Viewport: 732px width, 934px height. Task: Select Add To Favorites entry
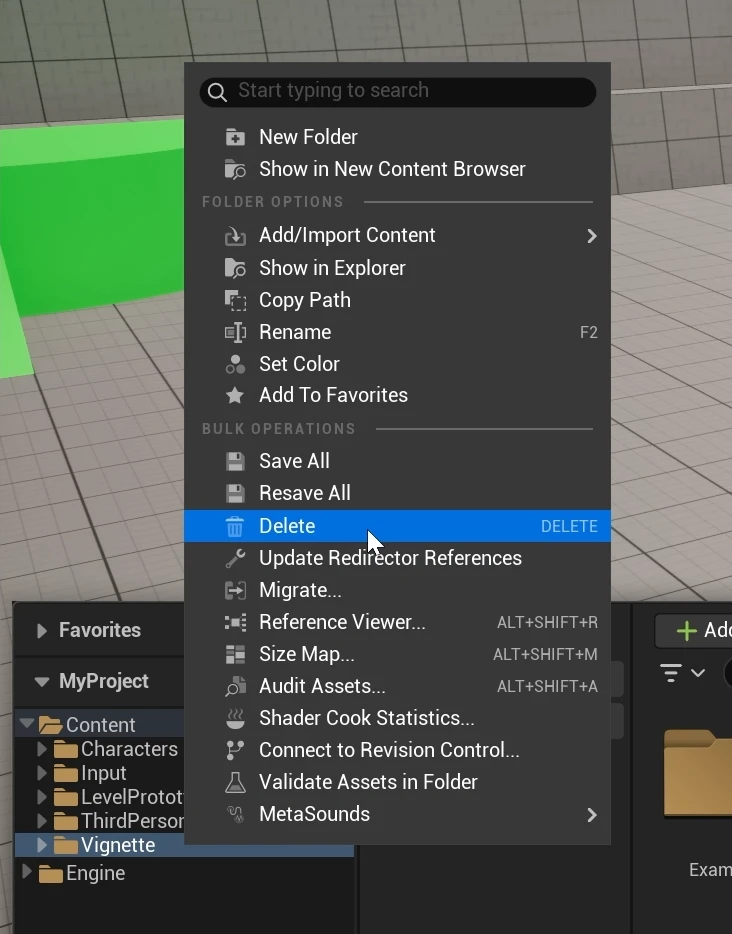397,396
